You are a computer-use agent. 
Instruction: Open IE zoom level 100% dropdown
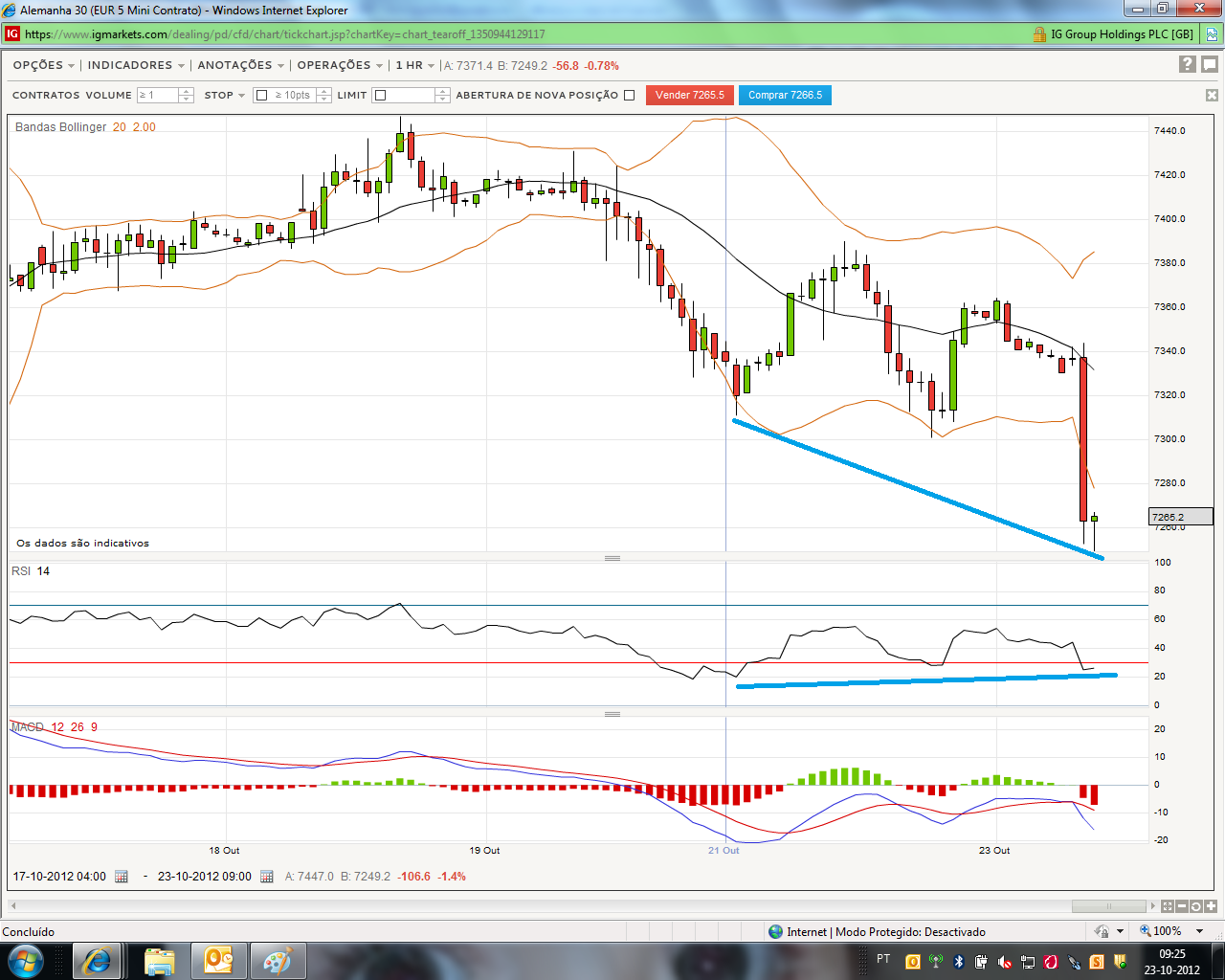pos(1199,931)
